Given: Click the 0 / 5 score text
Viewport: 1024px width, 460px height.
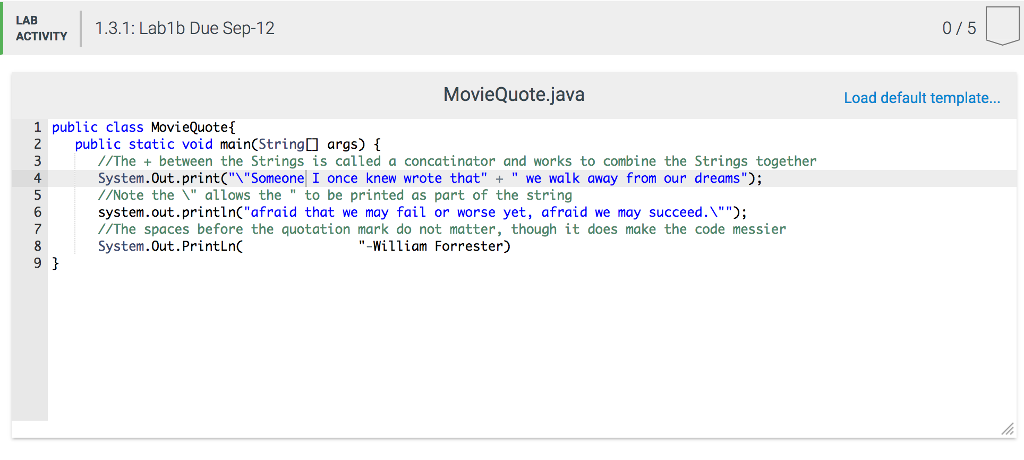Looking at the screenshot, I should [x=958, y=29].
